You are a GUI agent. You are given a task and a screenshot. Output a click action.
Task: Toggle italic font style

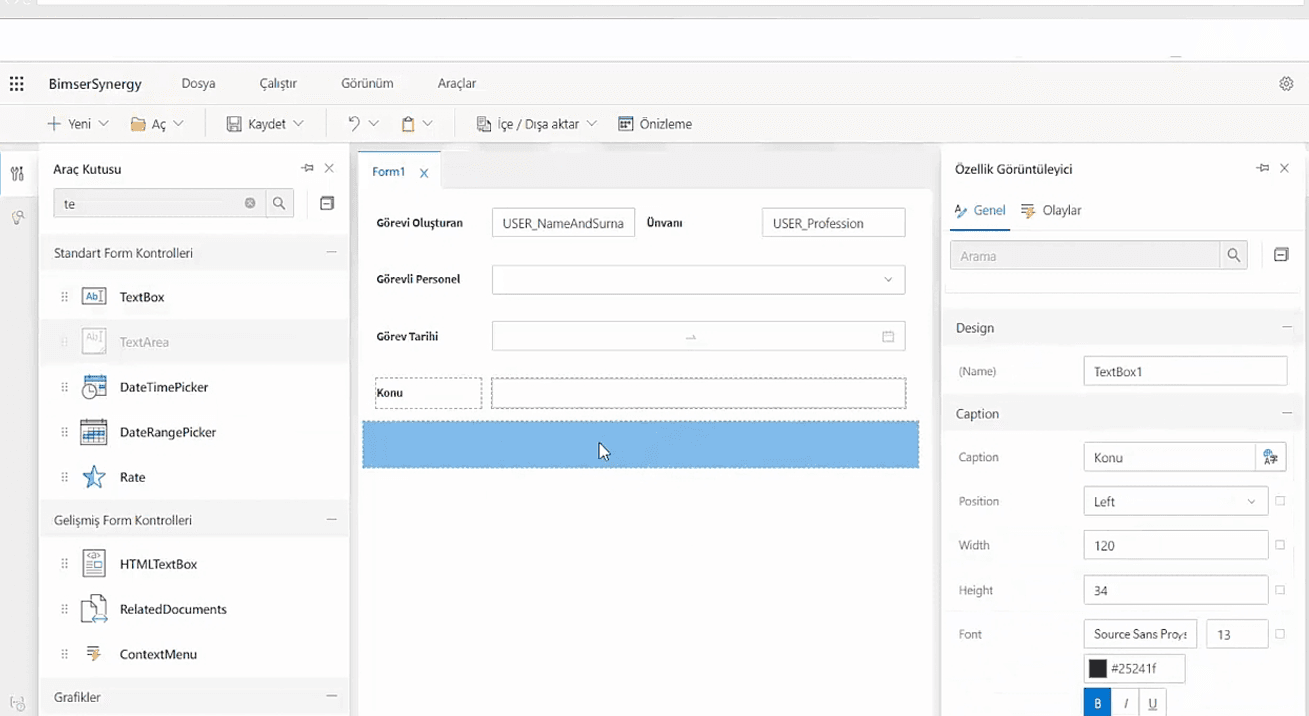pos(1125,703)
